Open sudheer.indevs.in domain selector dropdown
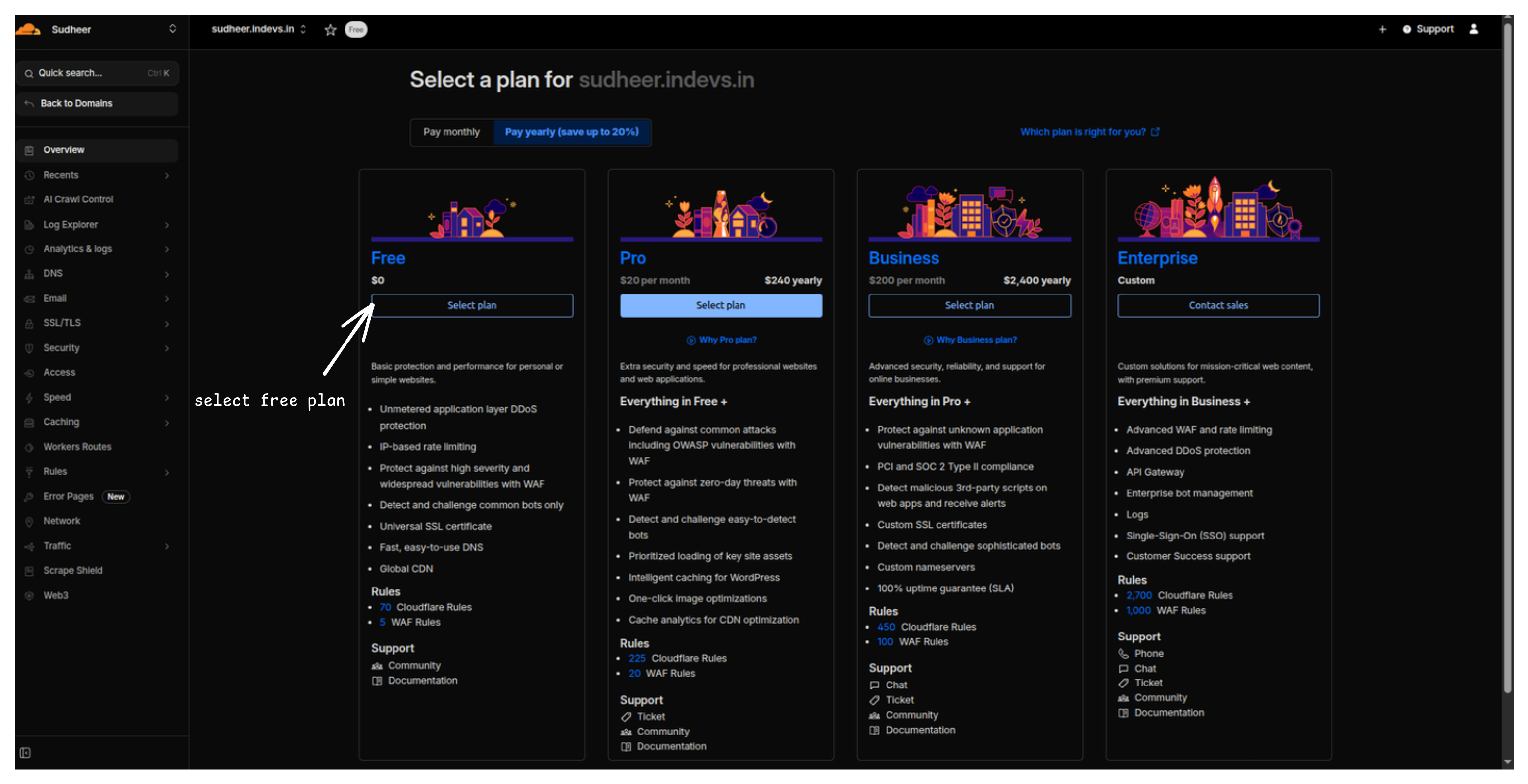This screenshot has width=1528, height=784. click(x=258, y=29)
